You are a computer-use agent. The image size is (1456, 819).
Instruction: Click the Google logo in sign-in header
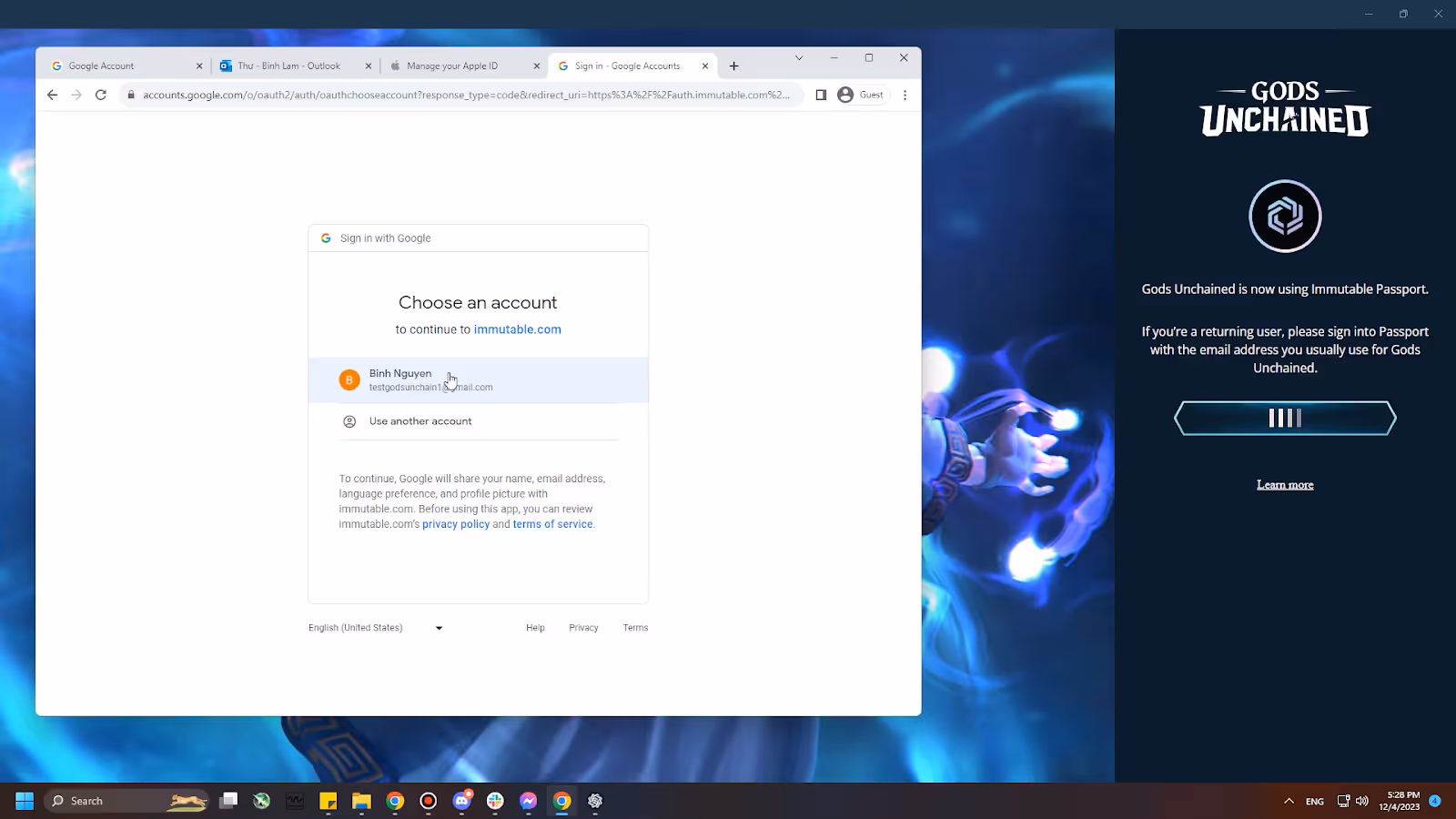(326, 238)
